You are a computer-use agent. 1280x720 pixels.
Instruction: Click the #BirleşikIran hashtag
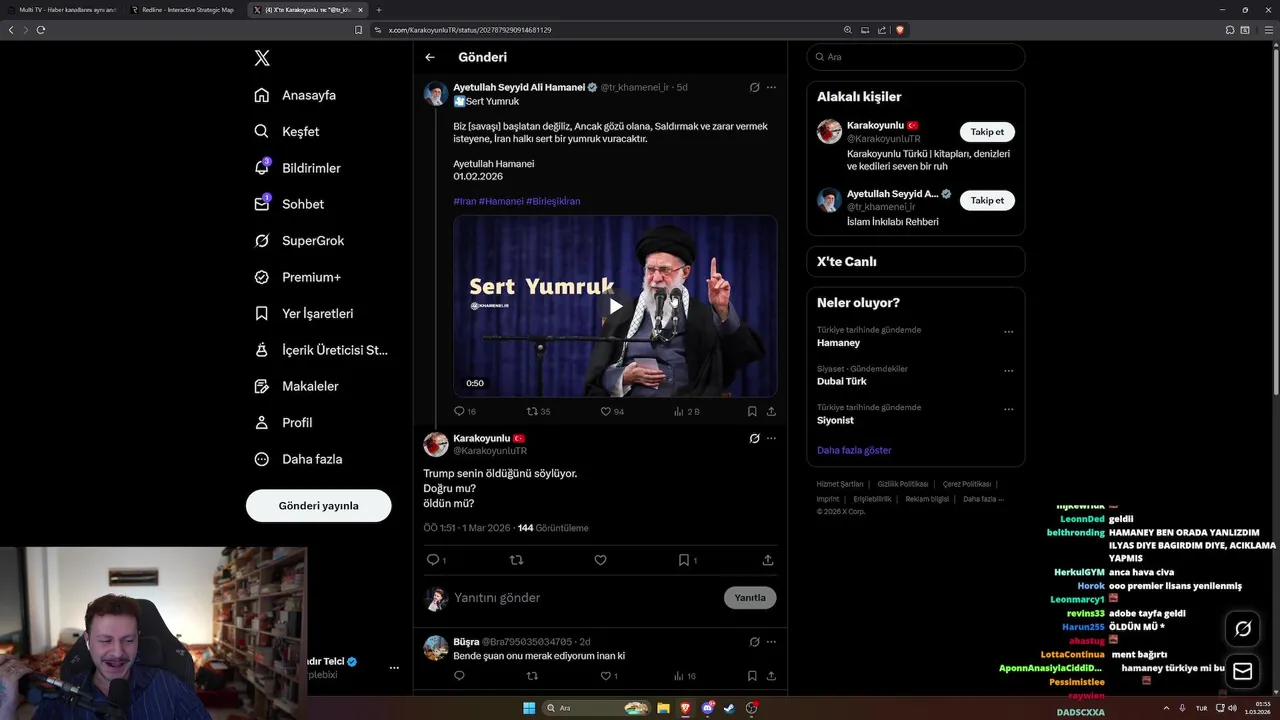[x=553, y=201]
